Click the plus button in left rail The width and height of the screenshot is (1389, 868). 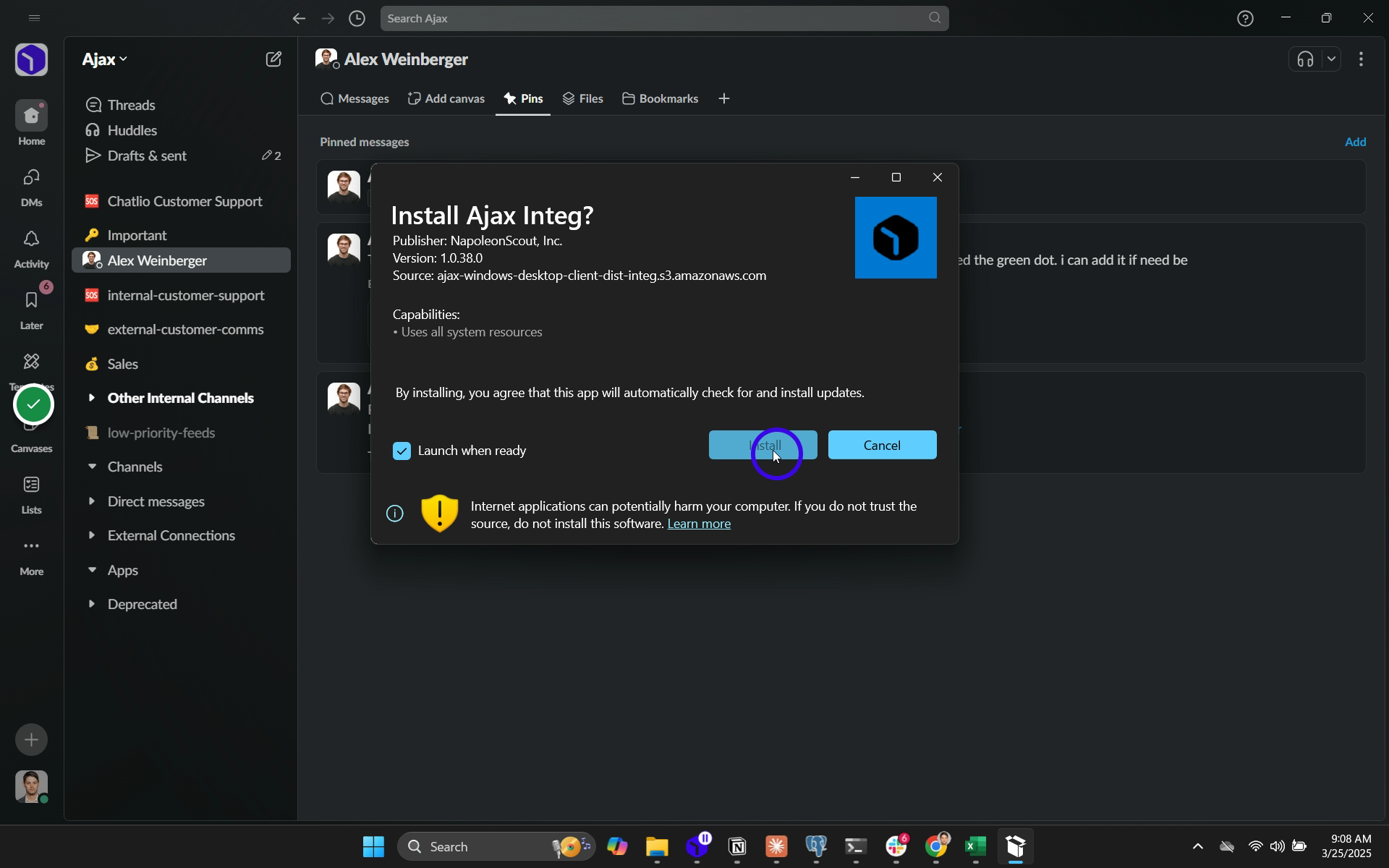pos(31,739)
